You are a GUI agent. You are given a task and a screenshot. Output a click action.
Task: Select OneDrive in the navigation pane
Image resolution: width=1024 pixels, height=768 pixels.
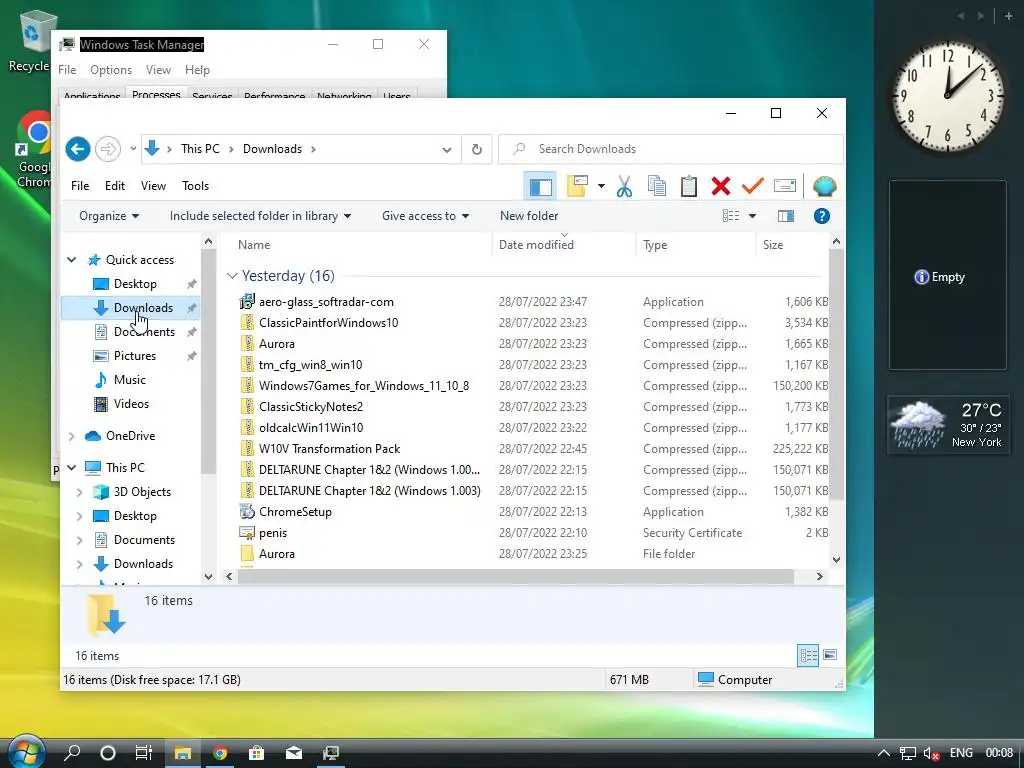tap(131, 436)
